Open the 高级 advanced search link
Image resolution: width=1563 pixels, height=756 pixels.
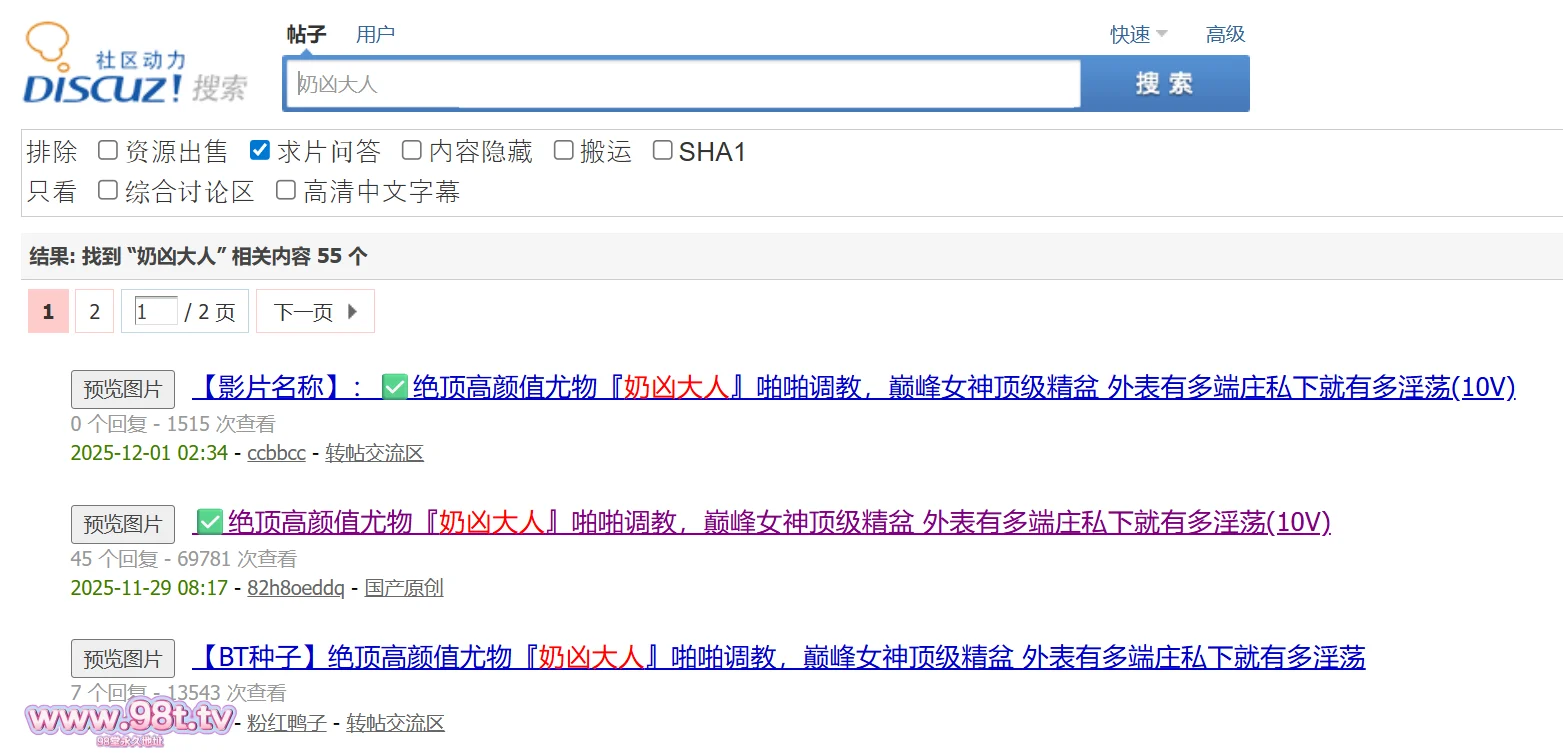(1225, 35)
